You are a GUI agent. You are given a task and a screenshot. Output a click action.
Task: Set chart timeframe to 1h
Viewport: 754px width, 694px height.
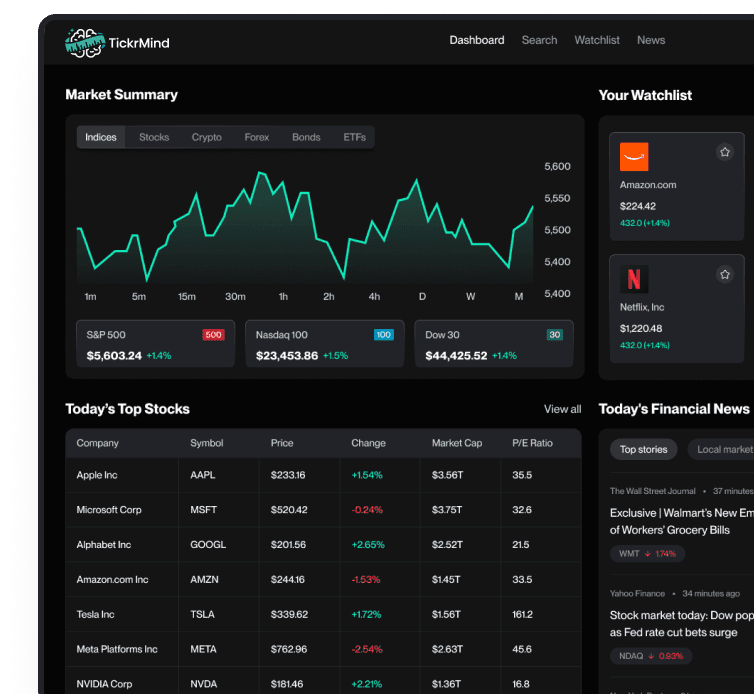click(x=283, y=297)
